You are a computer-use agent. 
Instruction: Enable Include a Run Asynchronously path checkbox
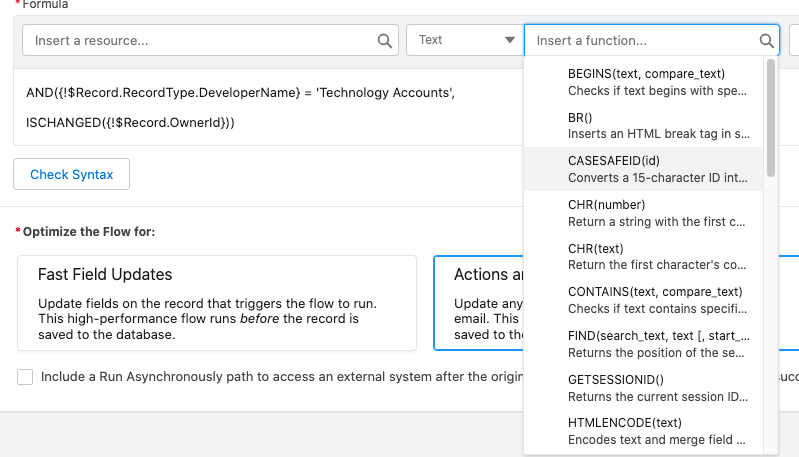25,378
